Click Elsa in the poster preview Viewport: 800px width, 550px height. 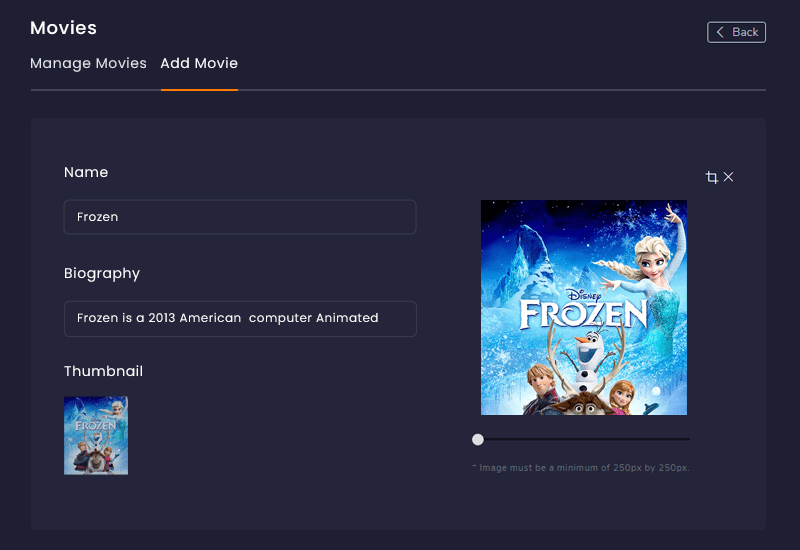tap(648, 250)
